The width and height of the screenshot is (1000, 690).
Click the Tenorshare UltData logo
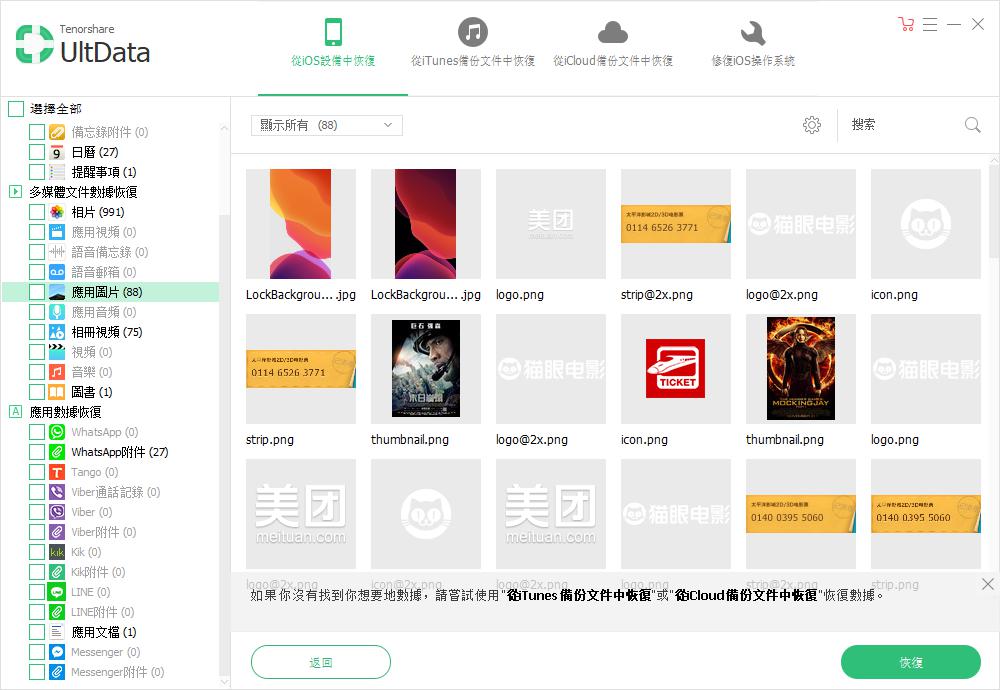click(83, 44)
